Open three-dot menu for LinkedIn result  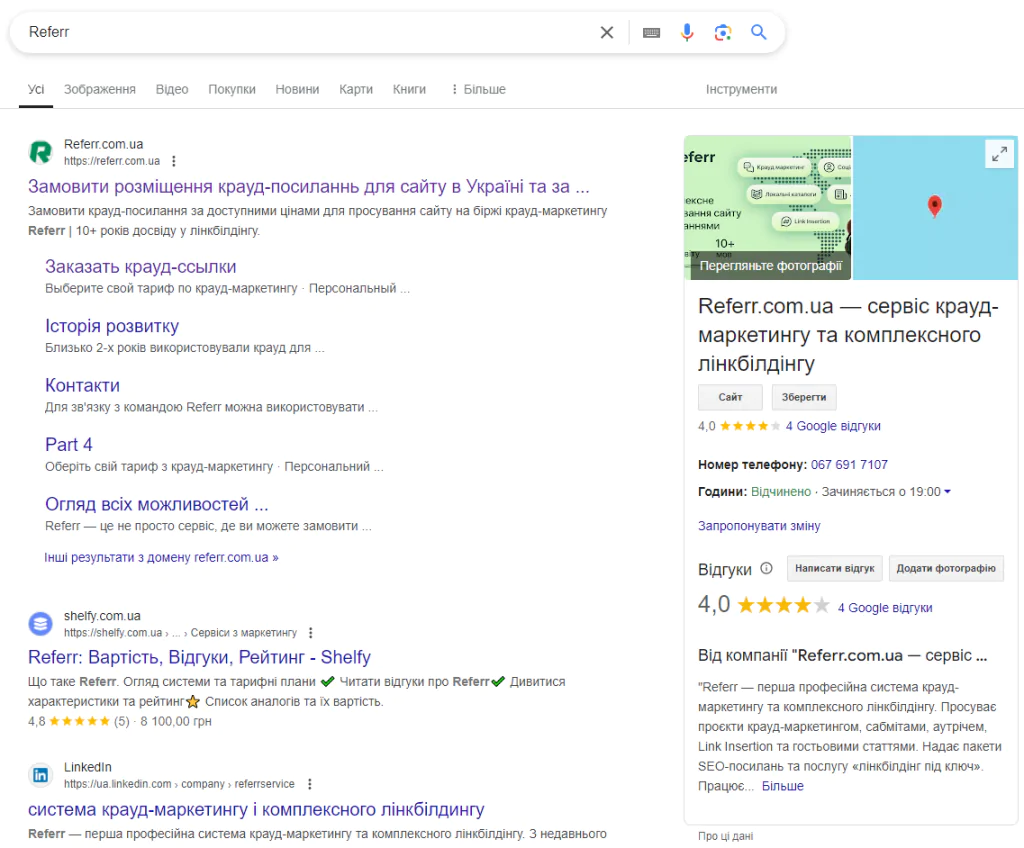(x=309, y=784)
